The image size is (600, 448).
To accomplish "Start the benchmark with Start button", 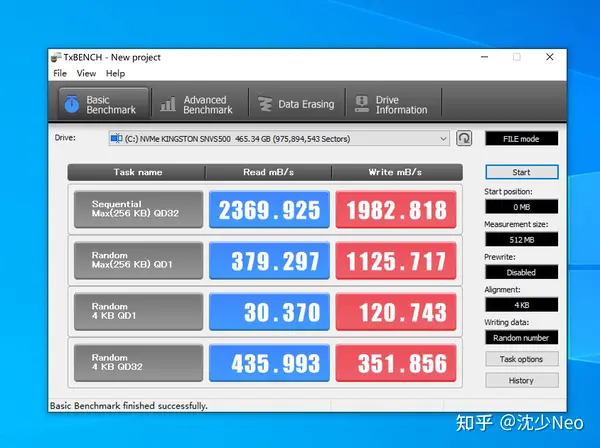I will click(x=521, y=172).
